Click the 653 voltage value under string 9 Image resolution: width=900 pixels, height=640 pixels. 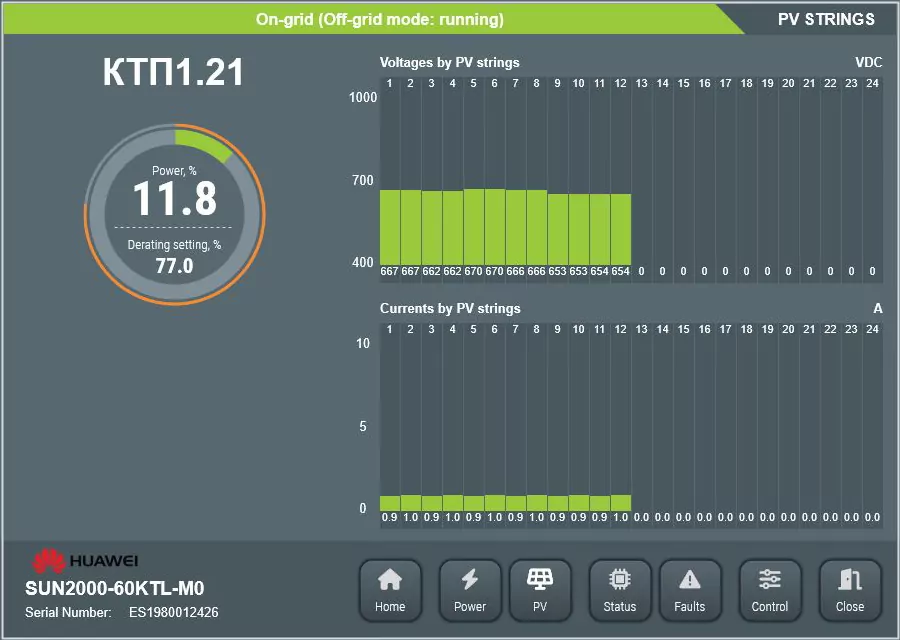[557, 271]
